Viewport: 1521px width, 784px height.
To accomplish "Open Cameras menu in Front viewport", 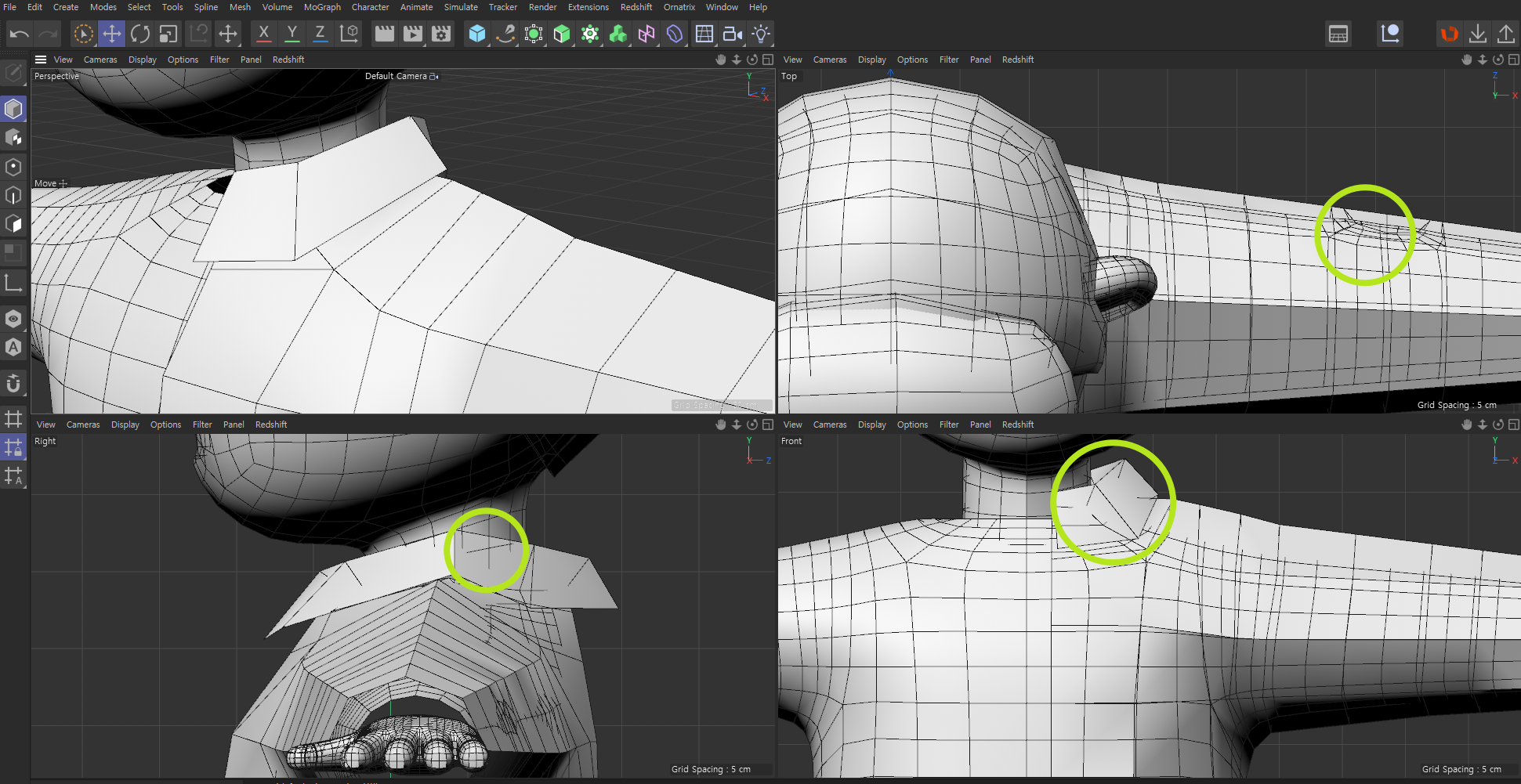I will click(830, 425).
